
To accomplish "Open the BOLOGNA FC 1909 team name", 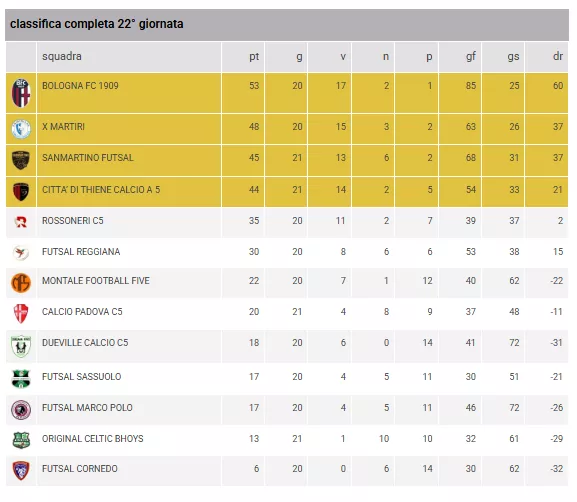I will pyautogui.click(x=80, y=86).
